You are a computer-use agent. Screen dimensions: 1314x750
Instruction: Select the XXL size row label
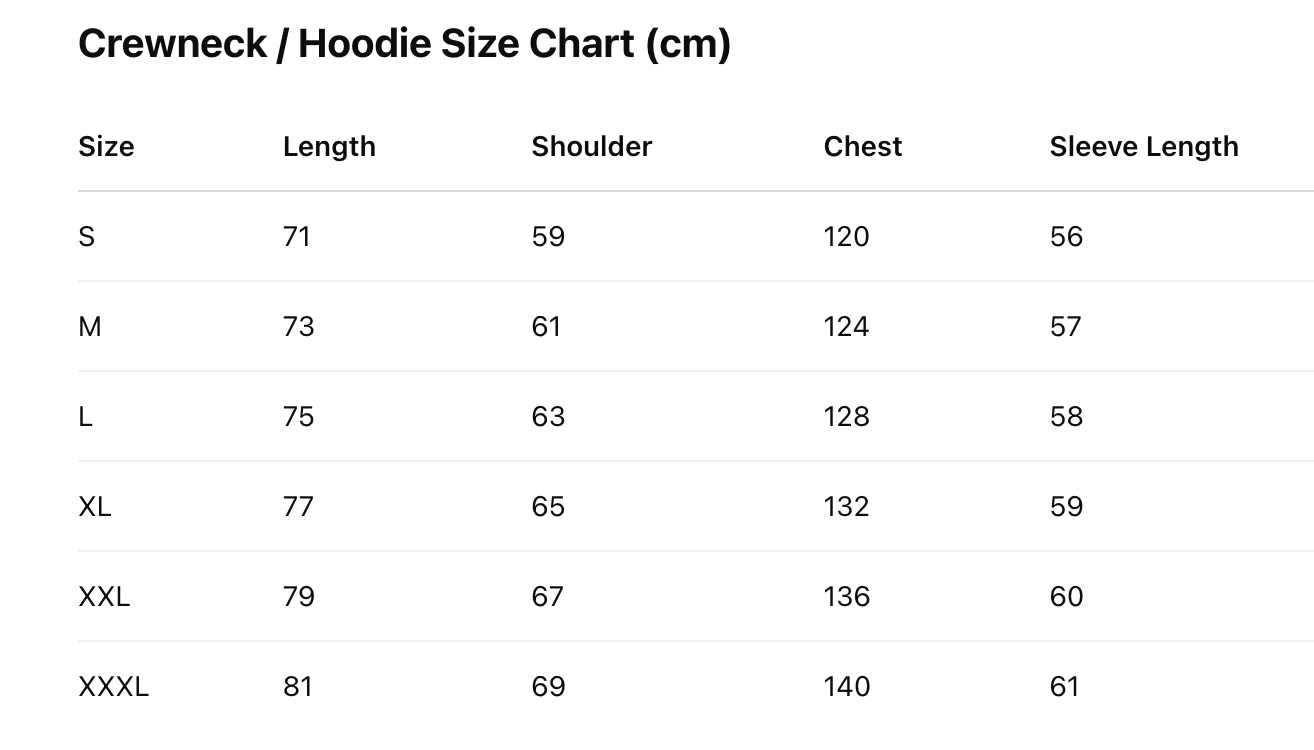pos(104,597)
